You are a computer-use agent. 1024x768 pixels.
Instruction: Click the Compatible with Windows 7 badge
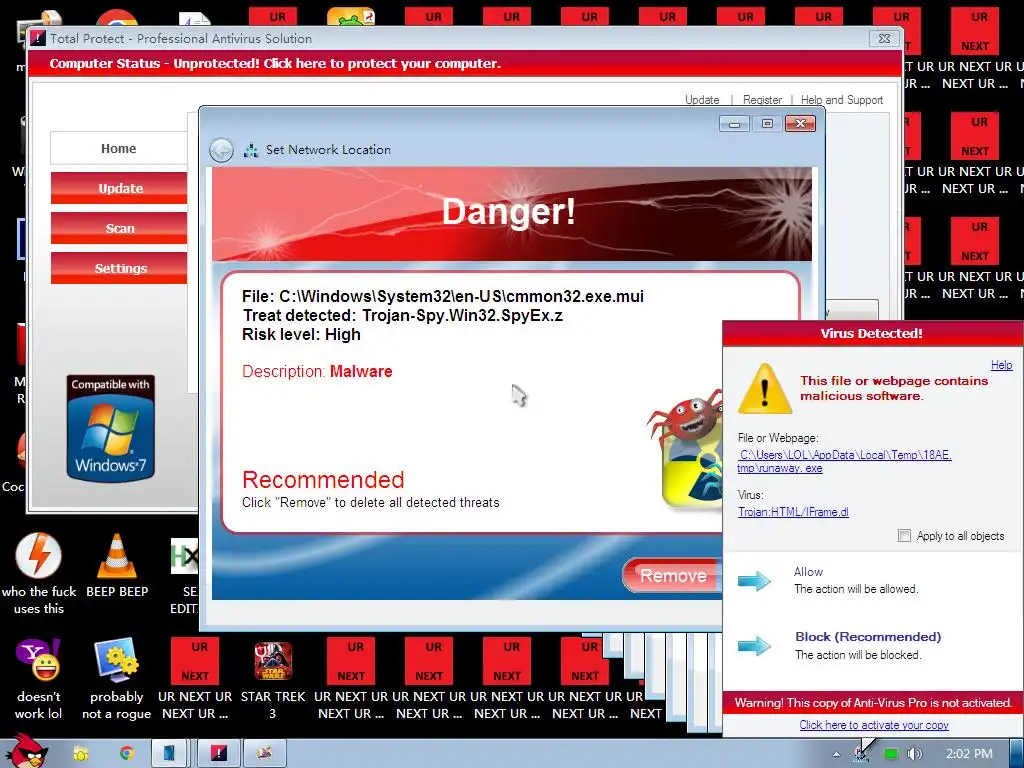pyautogui.click(x=110, y=428)
